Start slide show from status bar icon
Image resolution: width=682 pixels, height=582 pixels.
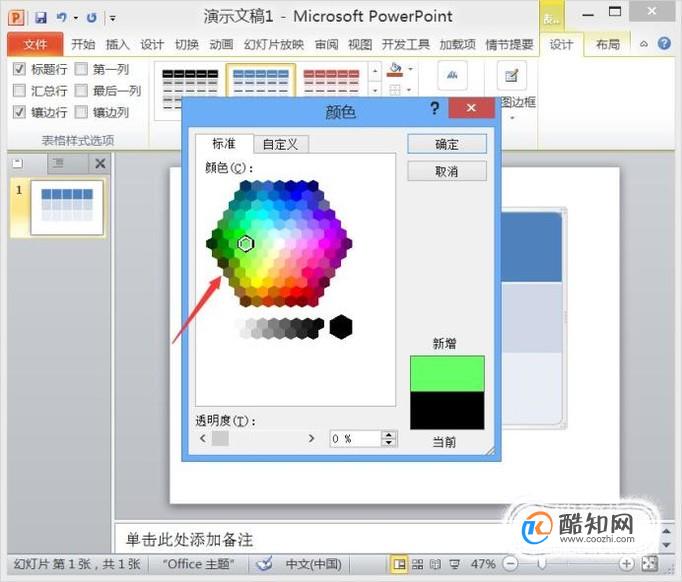(x=455, y=564)
